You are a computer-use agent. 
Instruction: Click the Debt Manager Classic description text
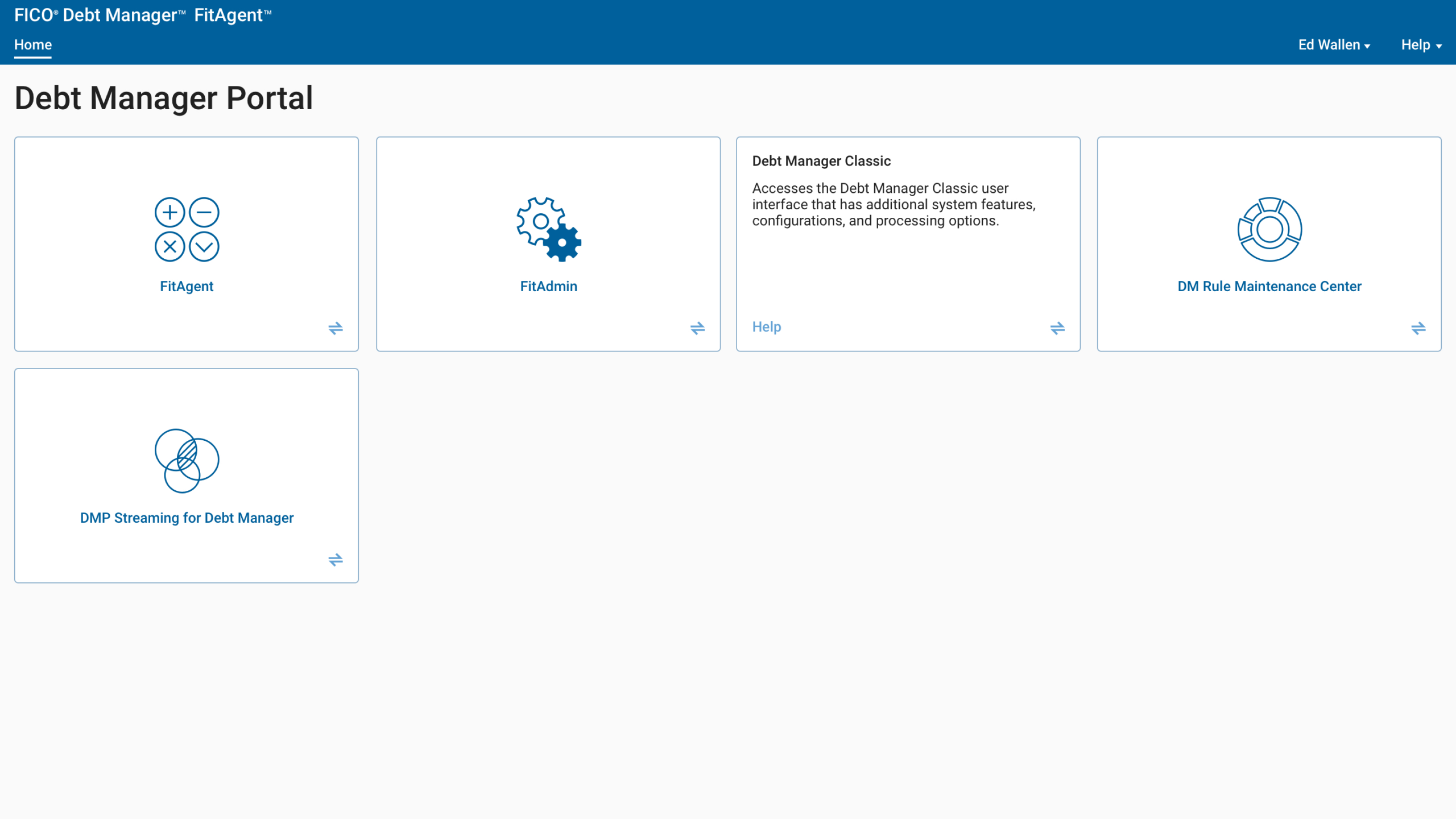click(x=894, y=204)
